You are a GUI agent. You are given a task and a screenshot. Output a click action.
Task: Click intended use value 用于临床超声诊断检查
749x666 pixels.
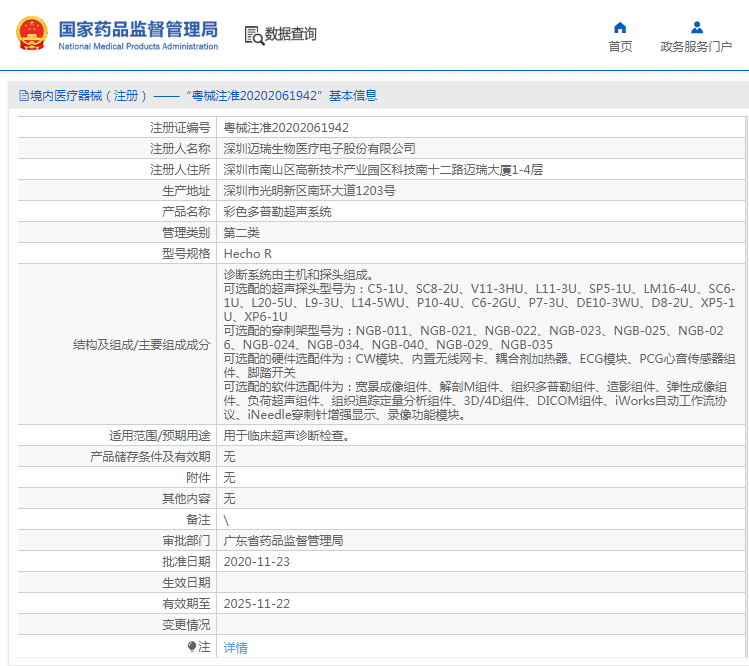(x=286, y=436)
